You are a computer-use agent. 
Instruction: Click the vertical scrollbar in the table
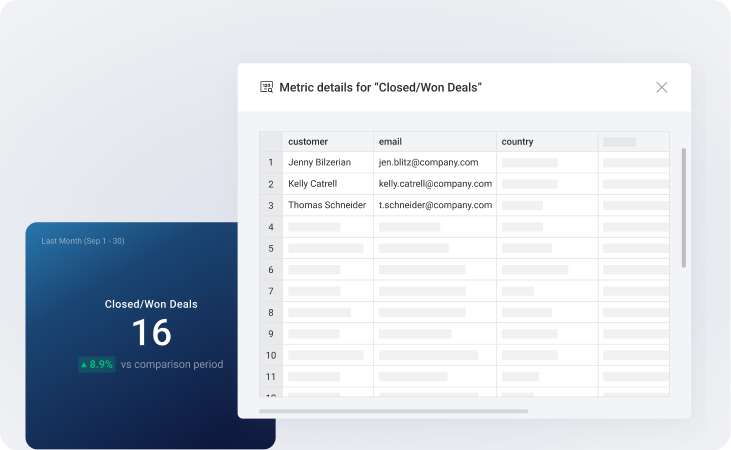point(684,208)
